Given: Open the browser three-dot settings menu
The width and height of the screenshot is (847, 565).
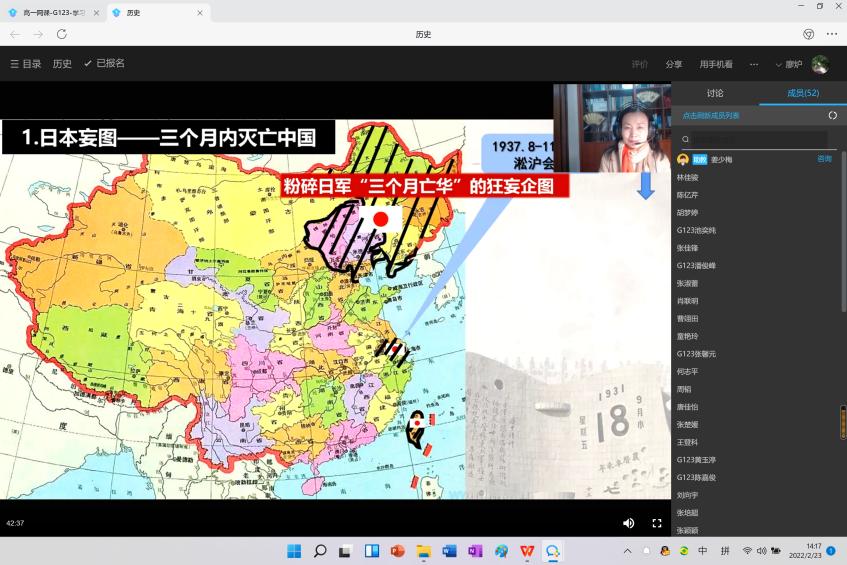Looking at the screenshot, I should 832,34.
